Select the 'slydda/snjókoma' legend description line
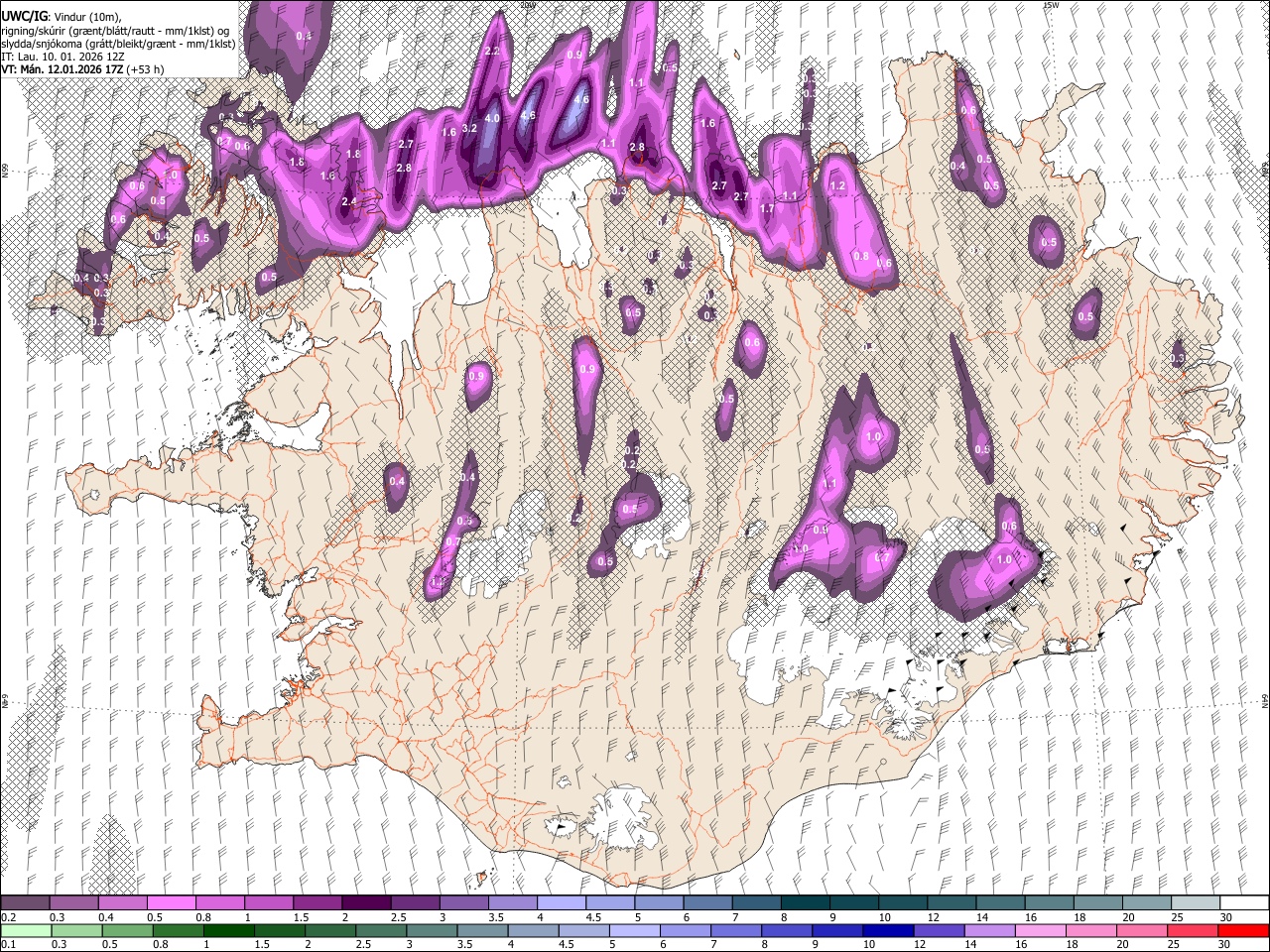The image size is (1270, 952). point(119,44)
